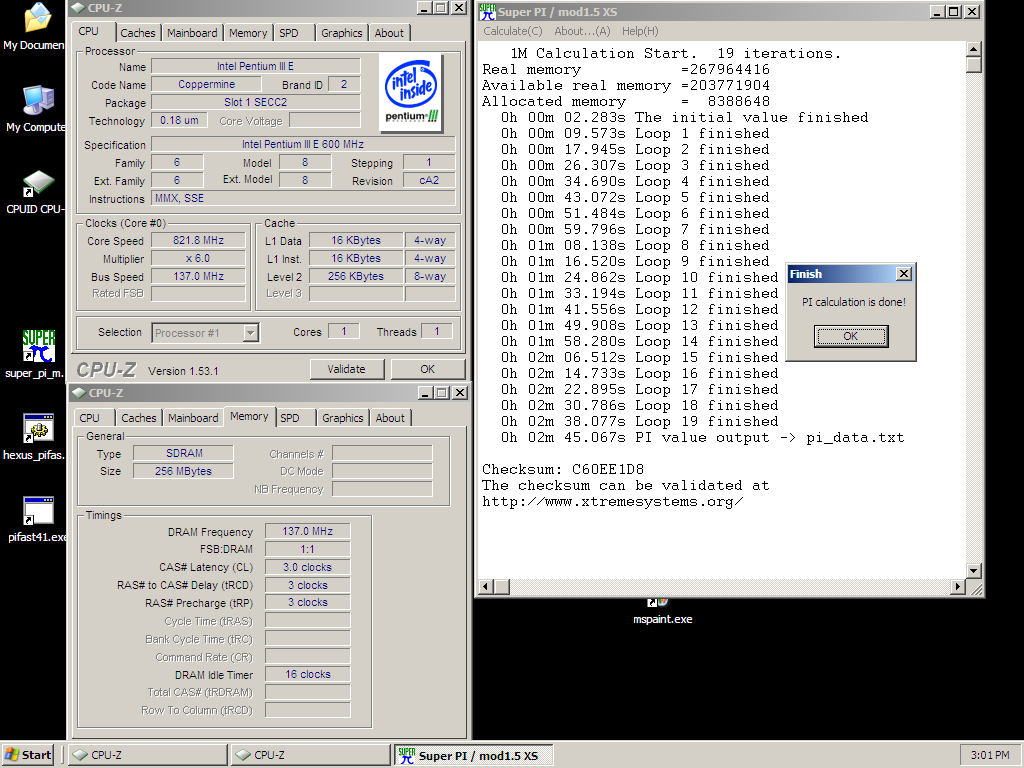Viewport: 1024px width, 768px height.
Task: Click Intel Inside Pentium III logo
Action: pos(411,92)
